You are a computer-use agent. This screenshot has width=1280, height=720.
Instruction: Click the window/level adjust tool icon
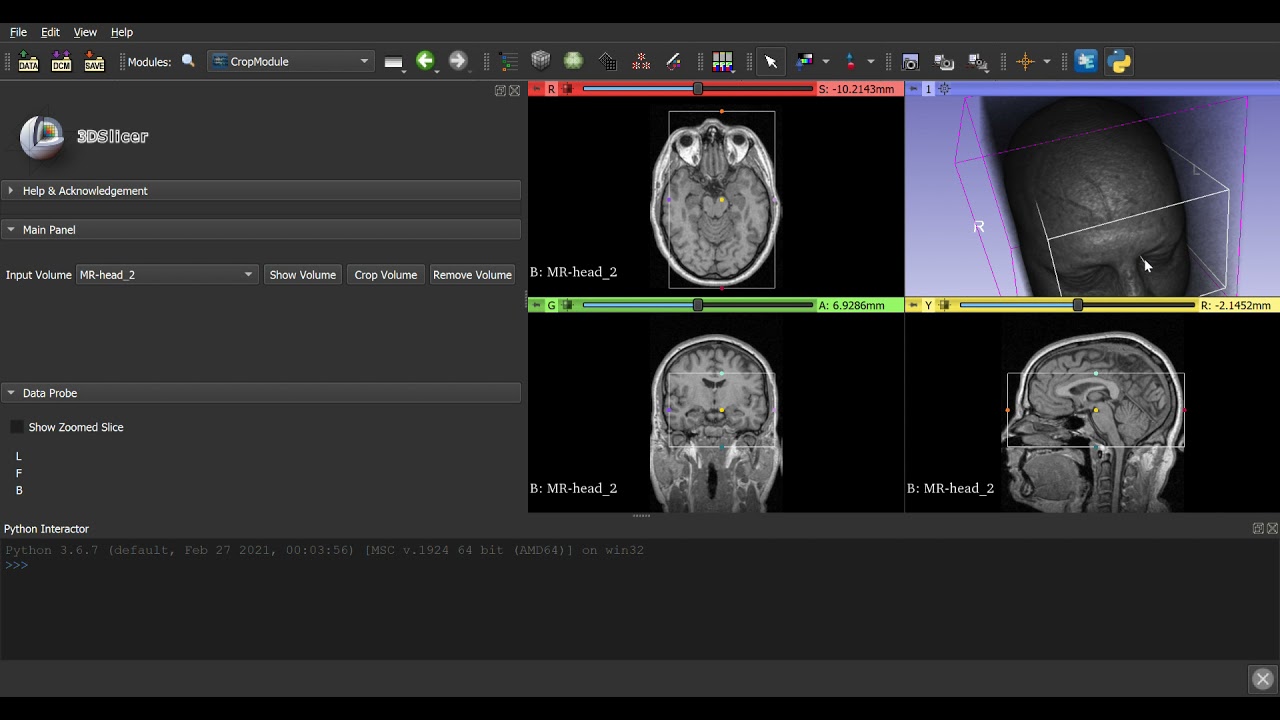[804, 61]
